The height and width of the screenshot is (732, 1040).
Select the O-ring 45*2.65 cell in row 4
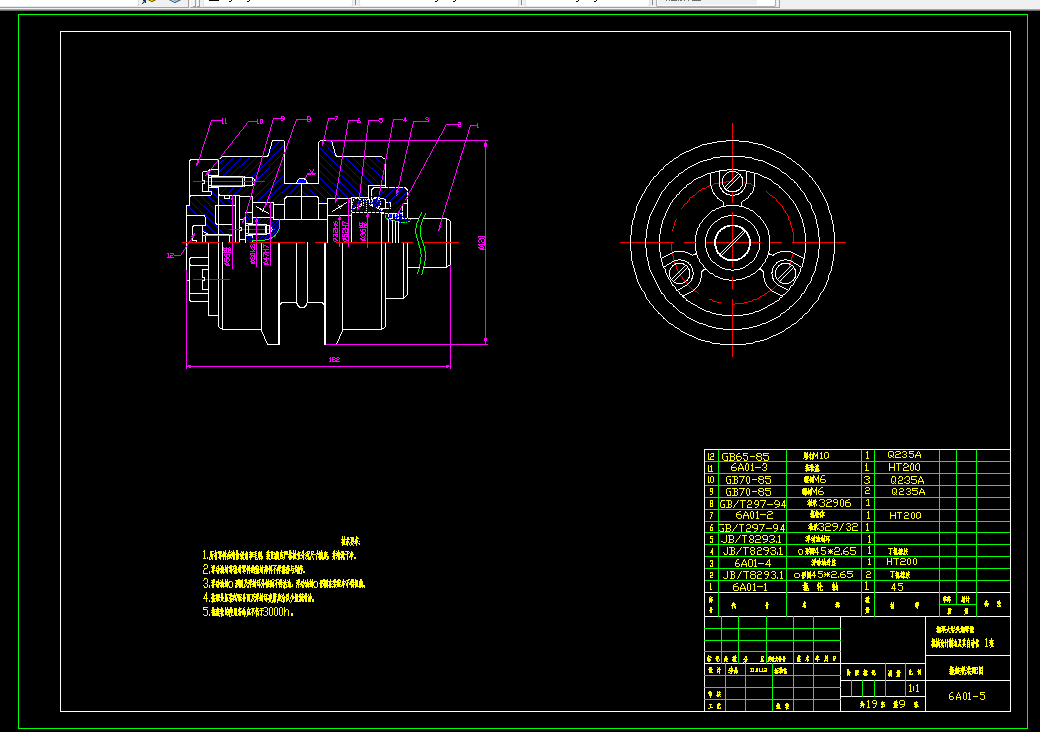click(825, 551)
